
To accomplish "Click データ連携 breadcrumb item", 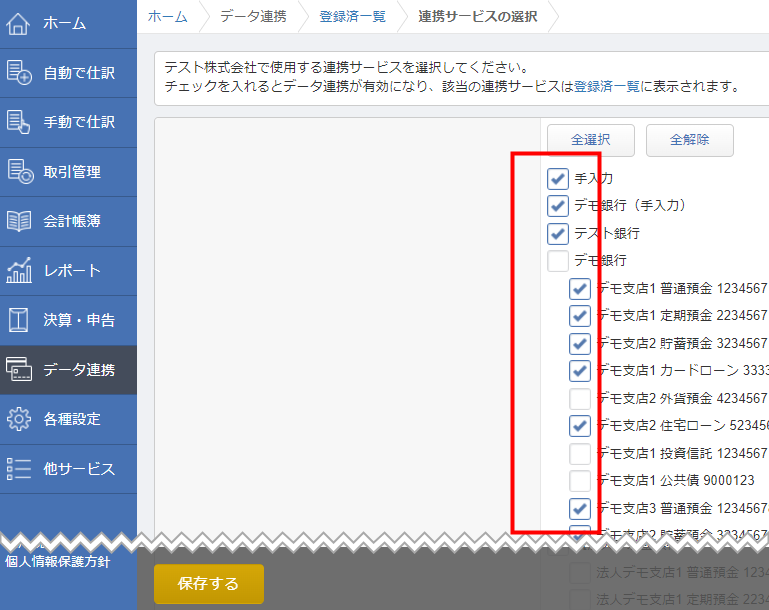I will [x=253, y=17].
